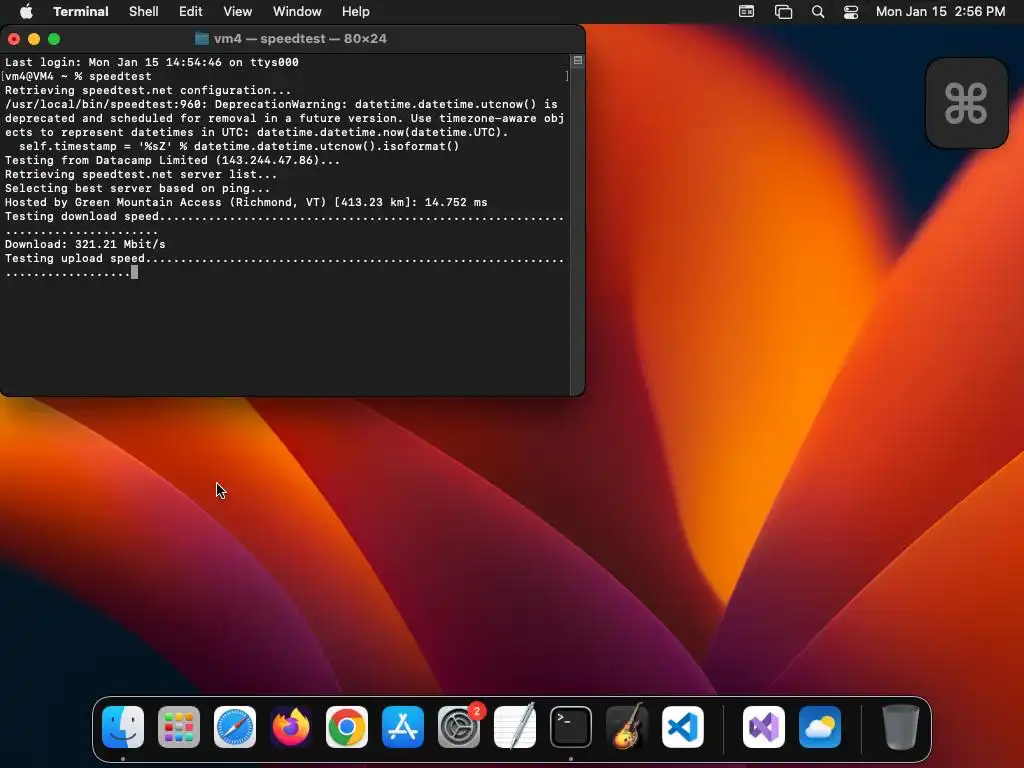The height and width of the screenshot is (768, 1024).
Task: Open TextEdit in the Dock
Action: point(515,727)
